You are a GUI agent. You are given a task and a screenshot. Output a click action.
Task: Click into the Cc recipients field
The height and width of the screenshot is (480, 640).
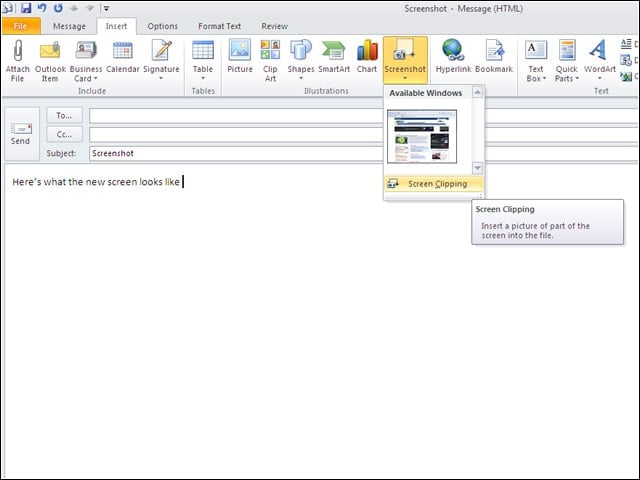coord(237,134)
